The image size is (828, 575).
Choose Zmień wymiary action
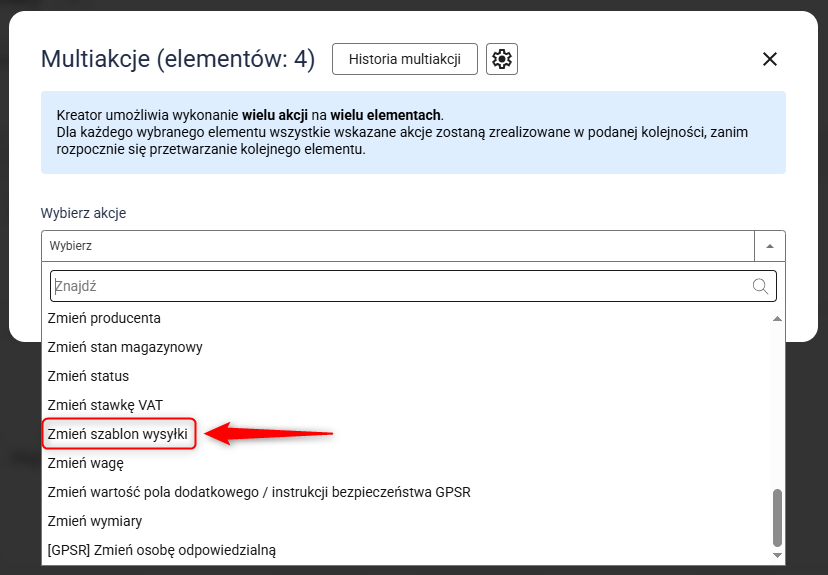click(x=94, y=521)
